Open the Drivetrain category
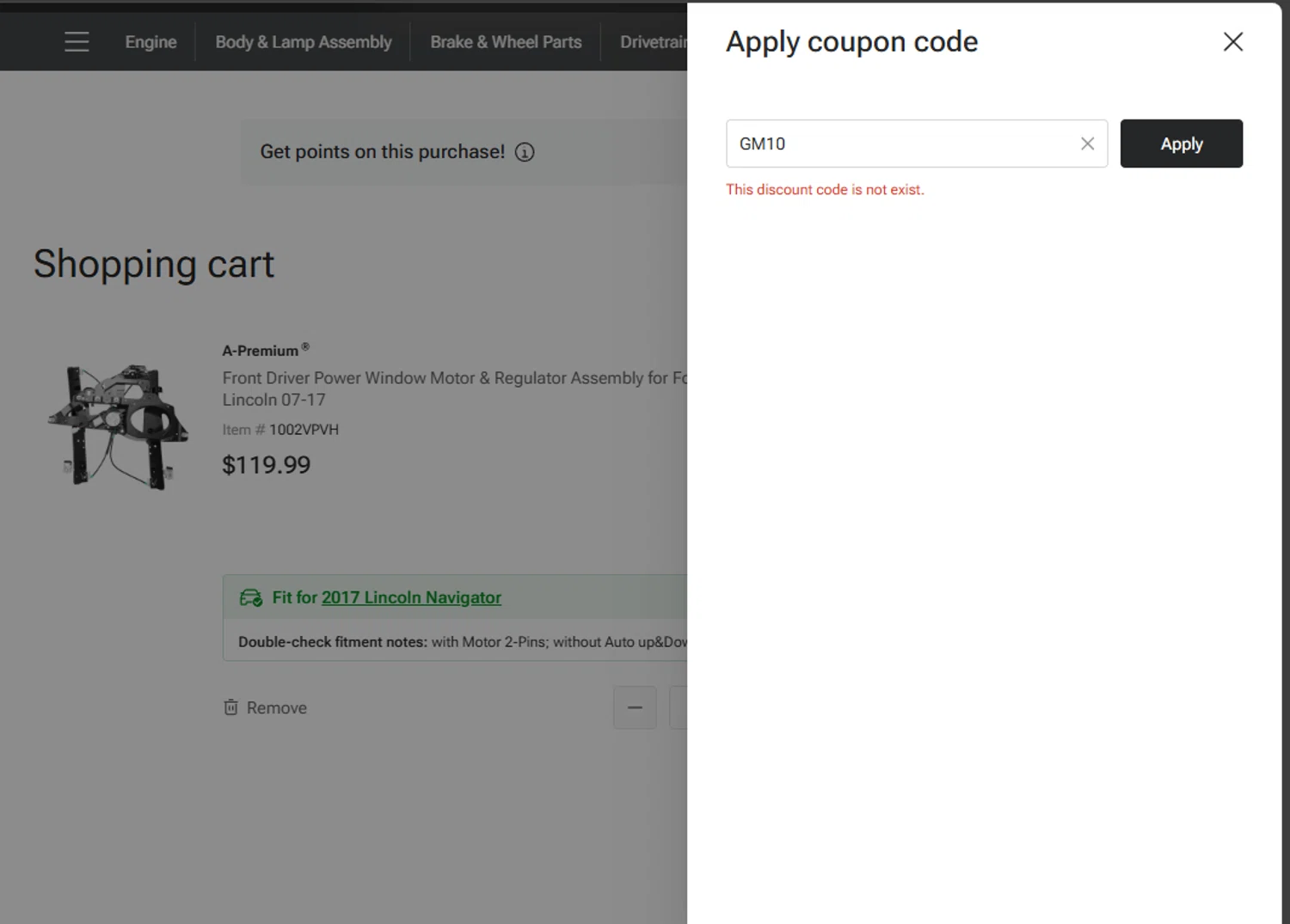This screenshot has width=1290, height=924. point(654,41)
